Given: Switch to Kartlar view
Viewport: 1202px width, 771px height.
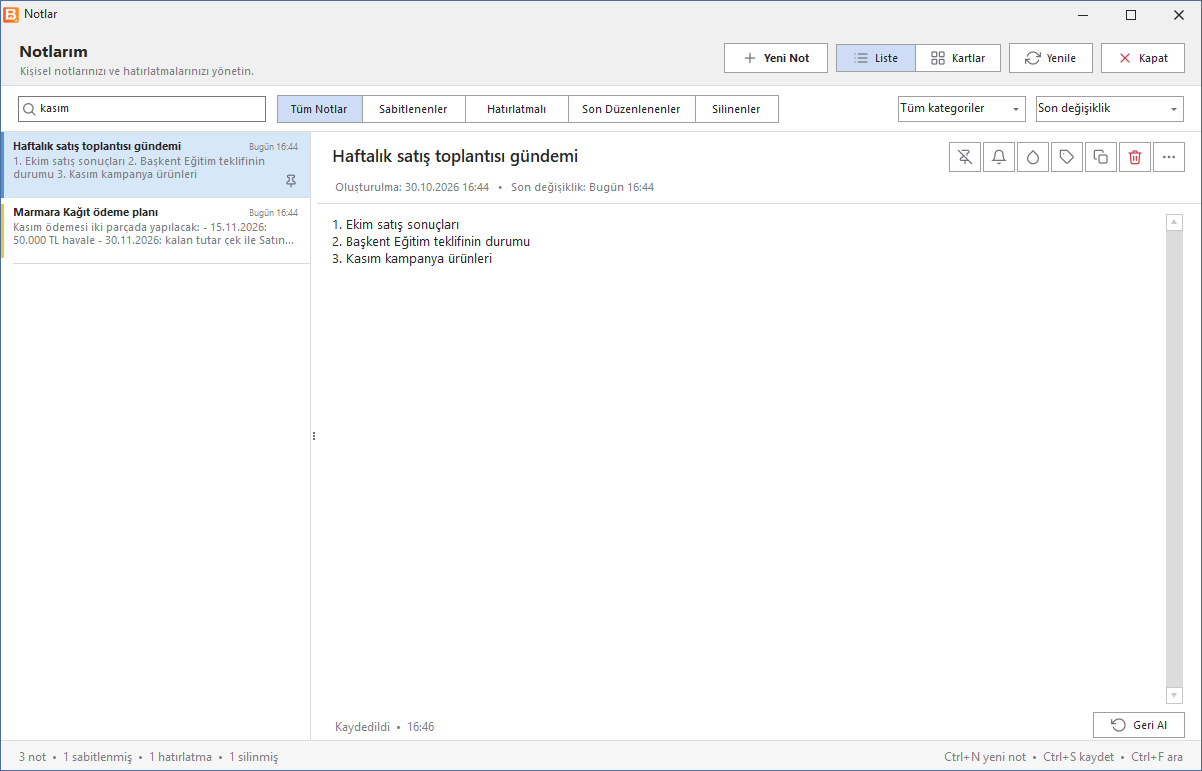Looking at the screenshot, I should coord(958,58).
